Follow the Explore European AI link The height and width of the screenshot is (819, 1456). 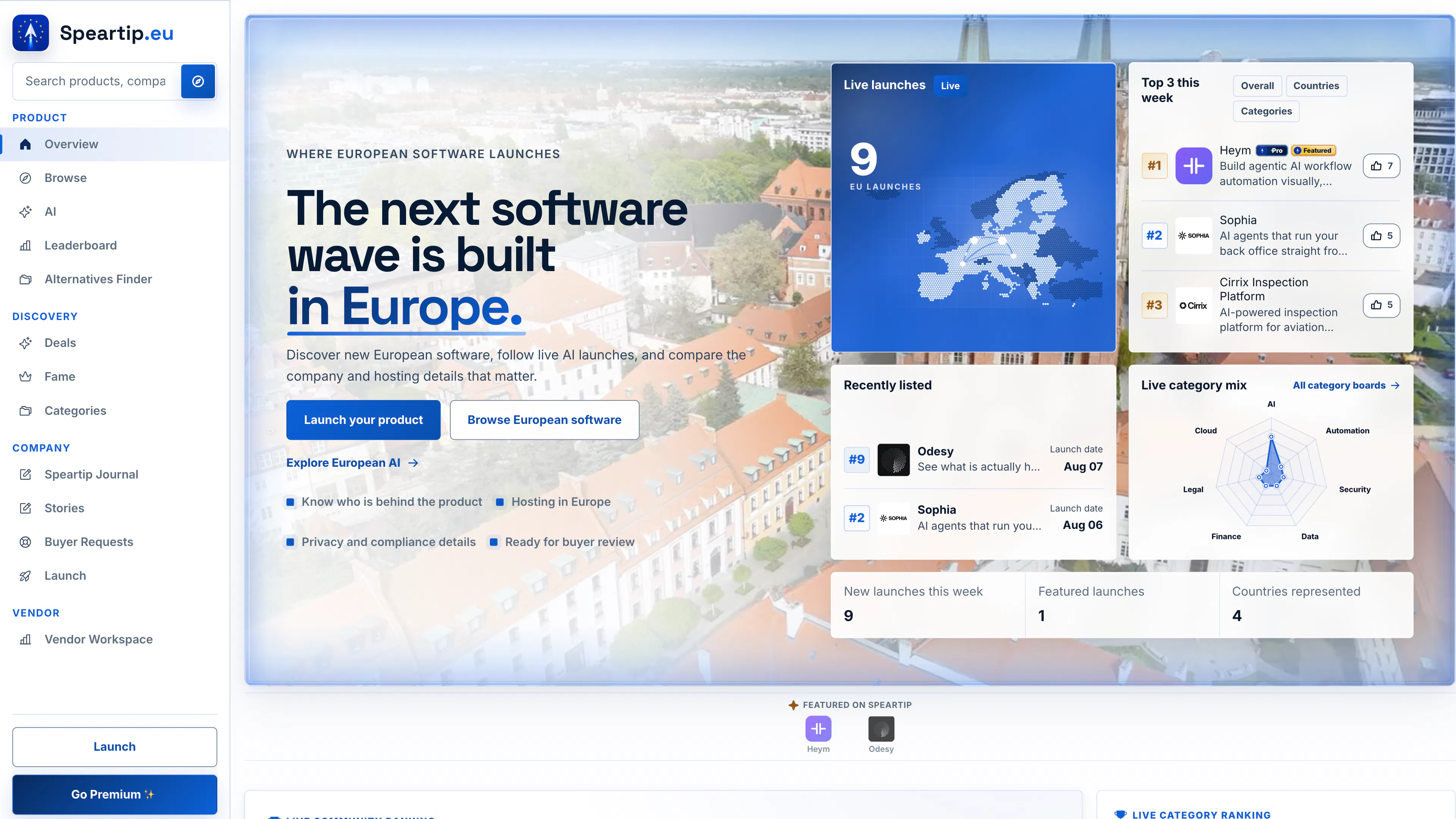click(352, 463)
